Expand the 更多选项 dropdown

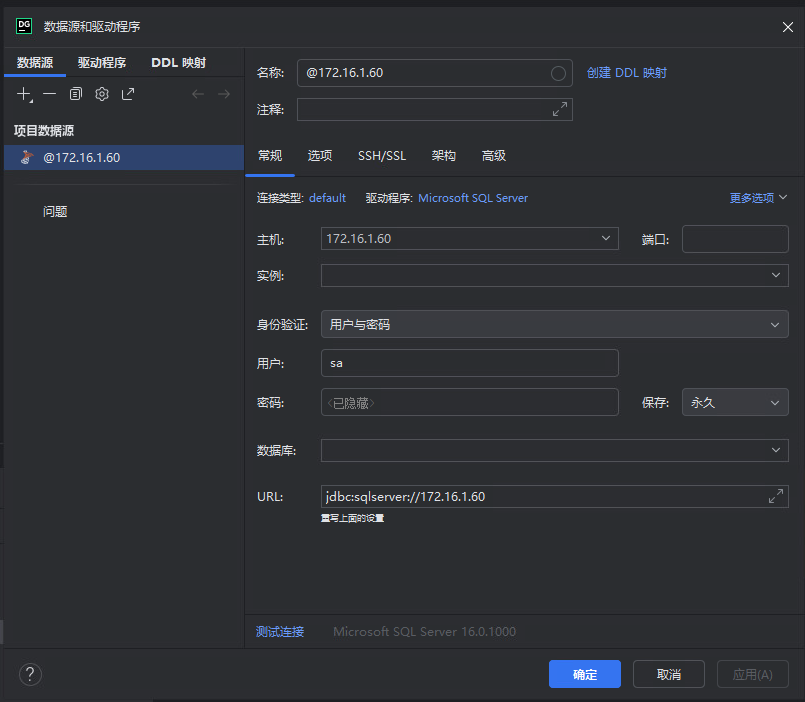[758, 198]
